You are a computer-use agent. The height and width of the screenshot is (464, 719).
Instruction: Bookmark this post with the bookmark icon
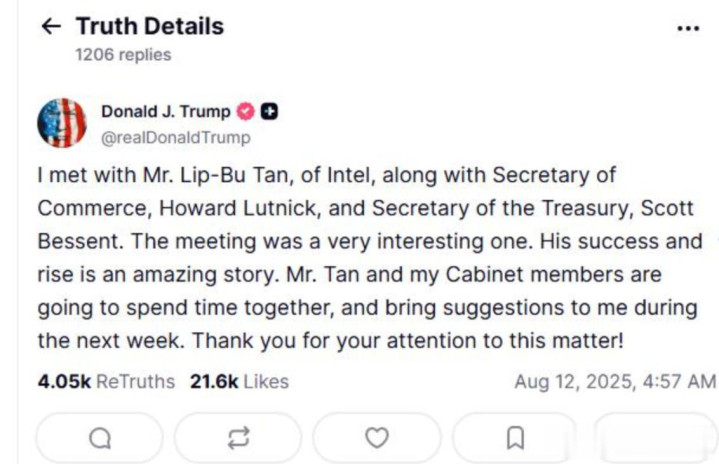click(515, 437)
